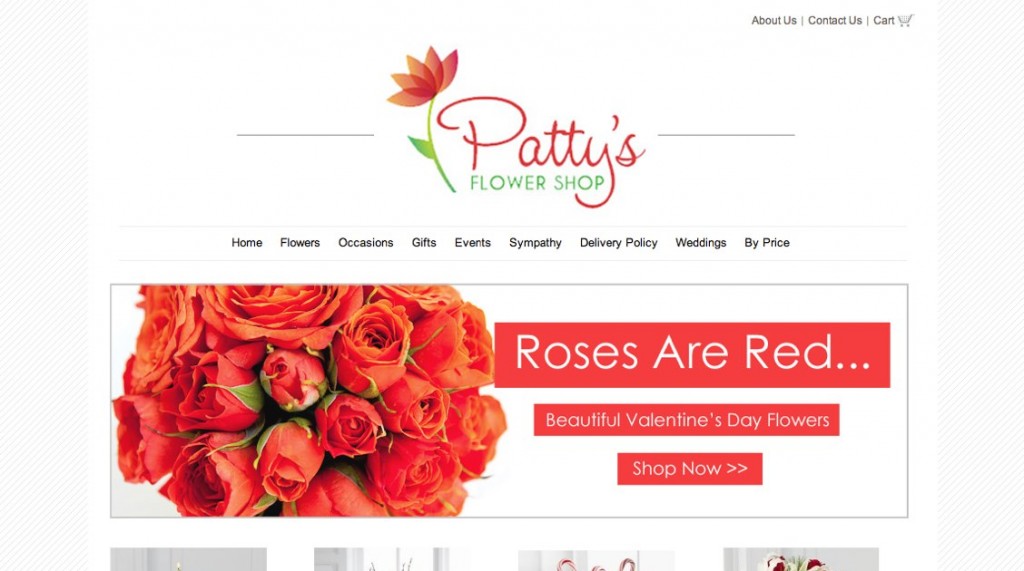
Task: Go to the Home menu item
Action: (247, 242)
